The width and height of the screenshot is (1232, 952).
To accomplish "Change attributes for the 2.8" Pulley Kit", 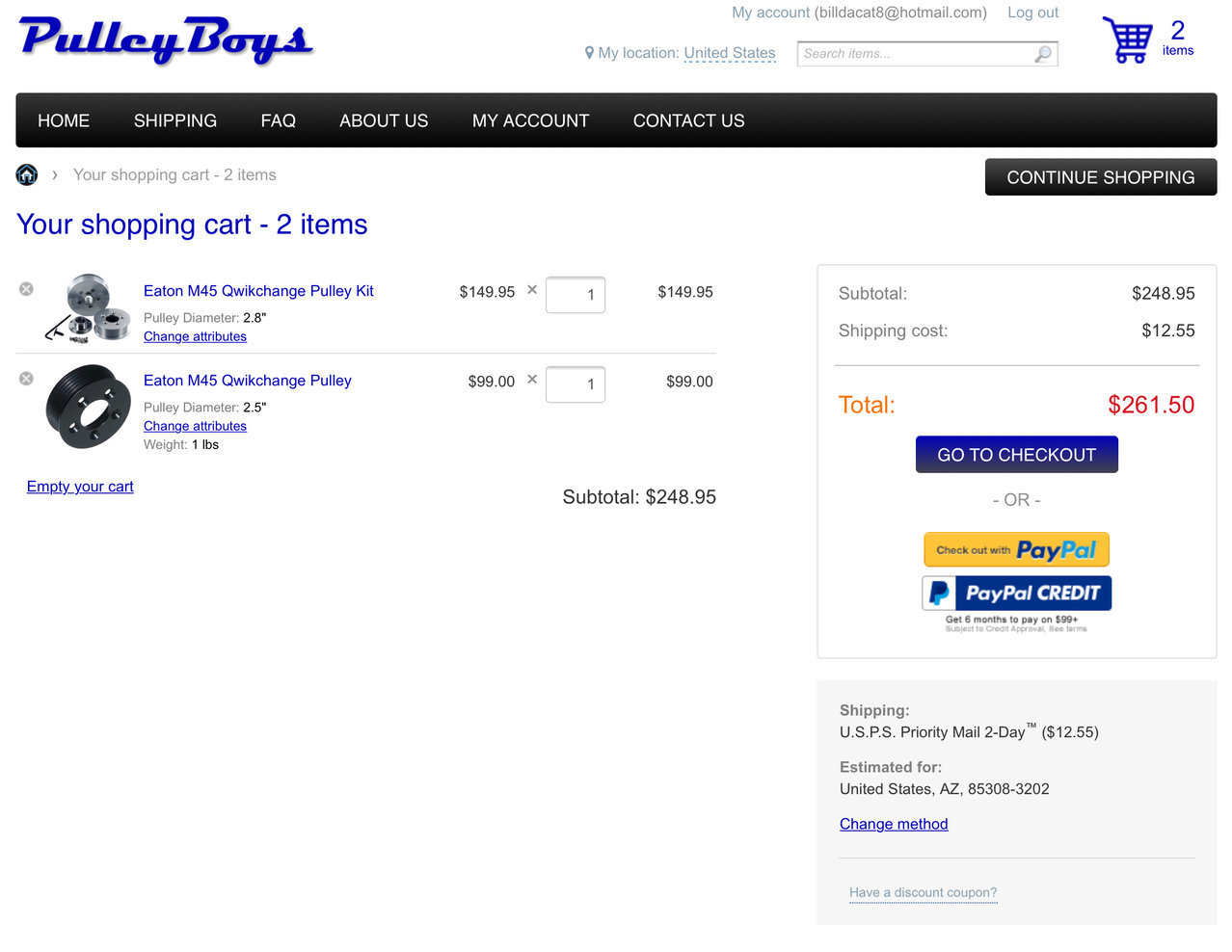I will coord(195,336).
